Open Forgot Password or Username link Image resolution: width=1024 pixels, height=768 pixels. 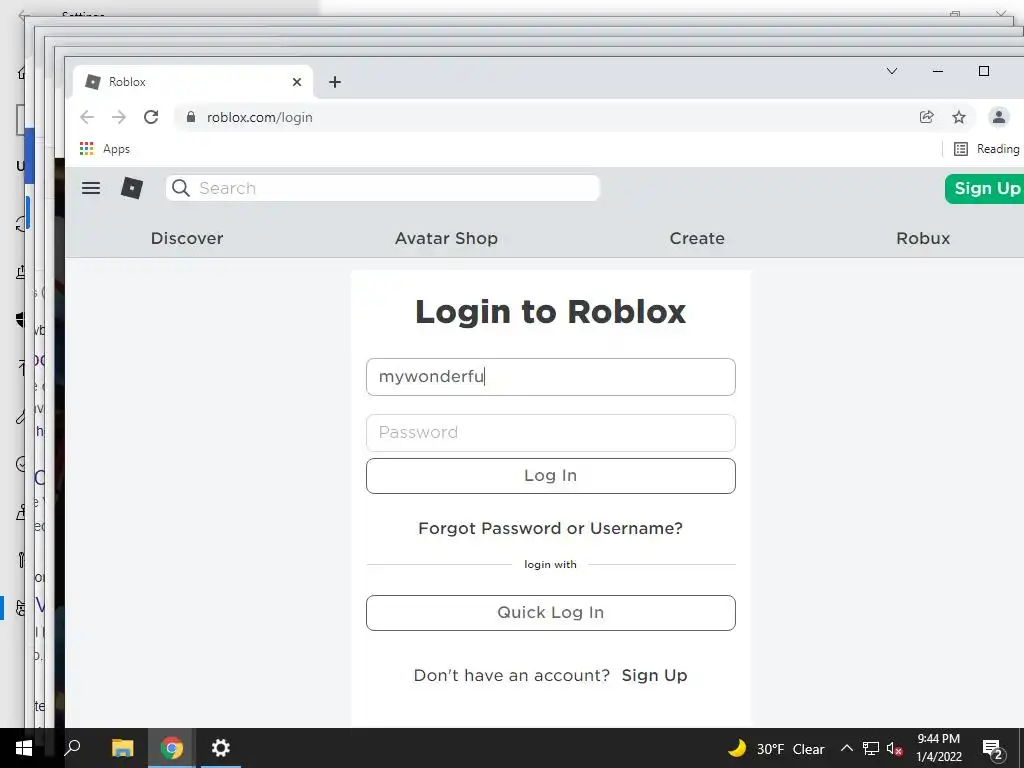tap(551, 528)
